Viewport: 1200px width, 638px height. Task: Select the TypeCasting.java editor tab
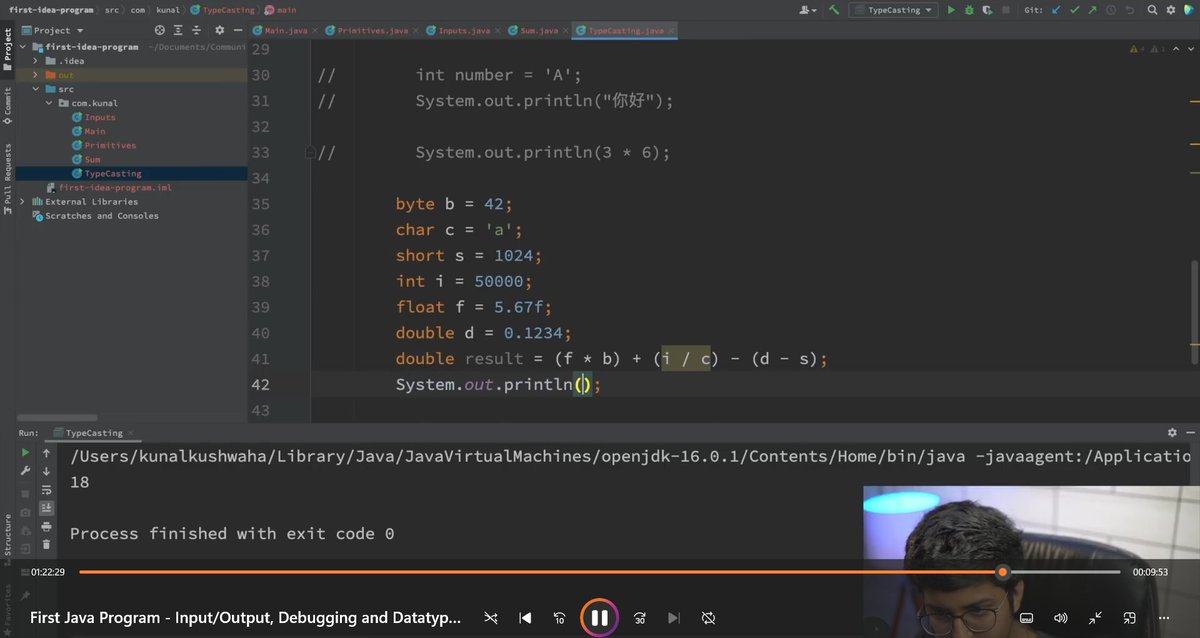625,31
